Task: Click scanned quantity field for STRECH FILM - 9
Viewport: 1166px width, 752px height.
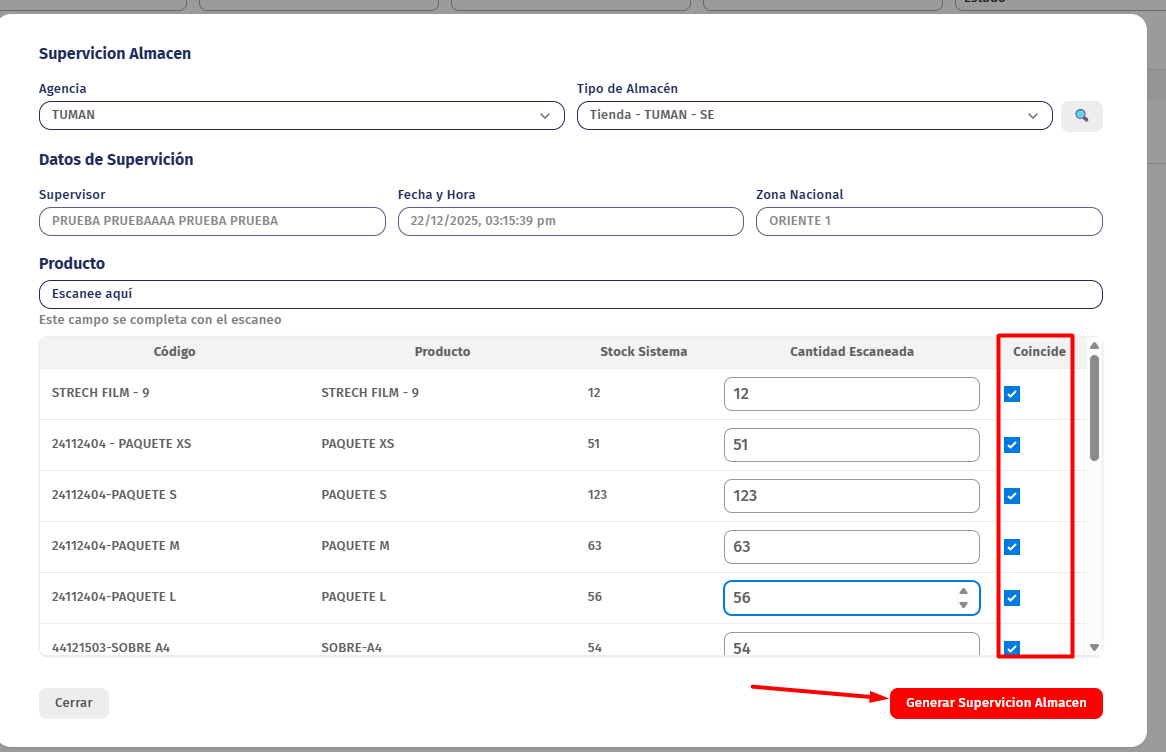Action: (851, 394)
